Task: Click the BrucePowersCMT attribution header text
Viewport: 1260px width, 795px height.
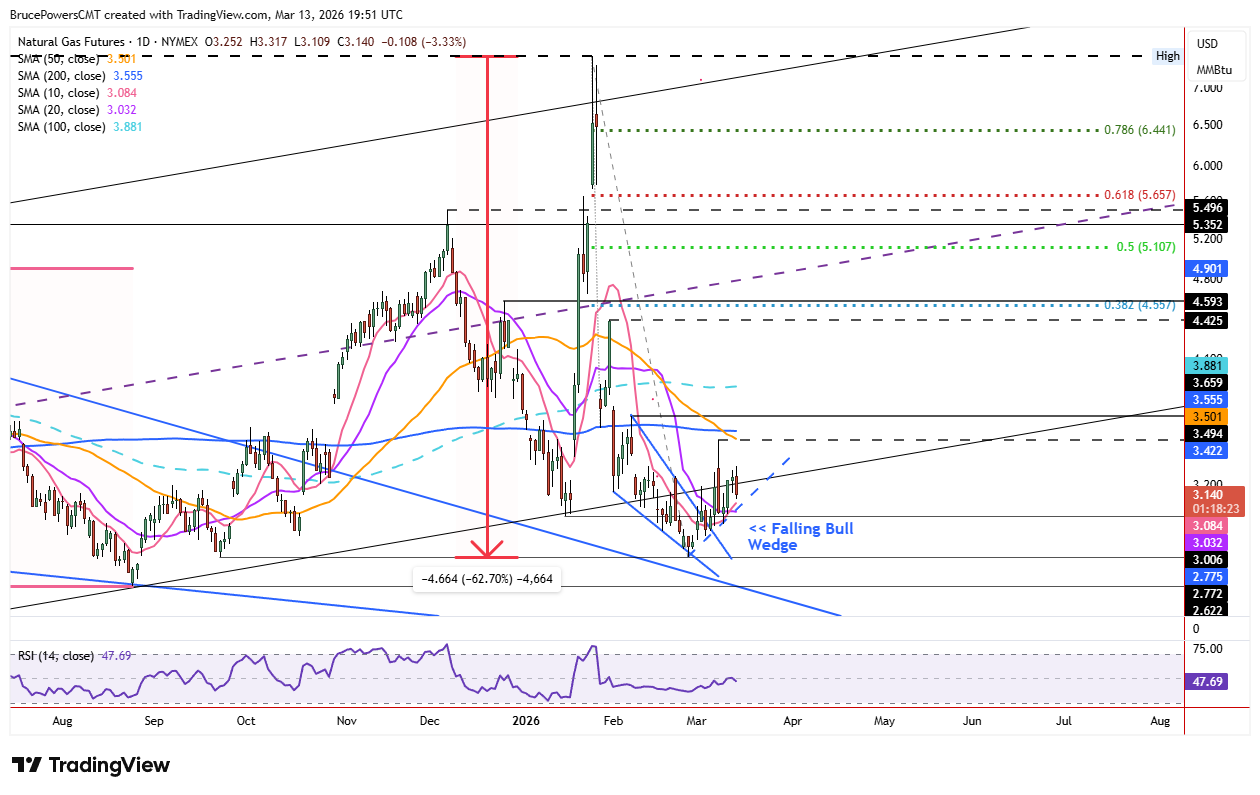Action: pos(208,15)
